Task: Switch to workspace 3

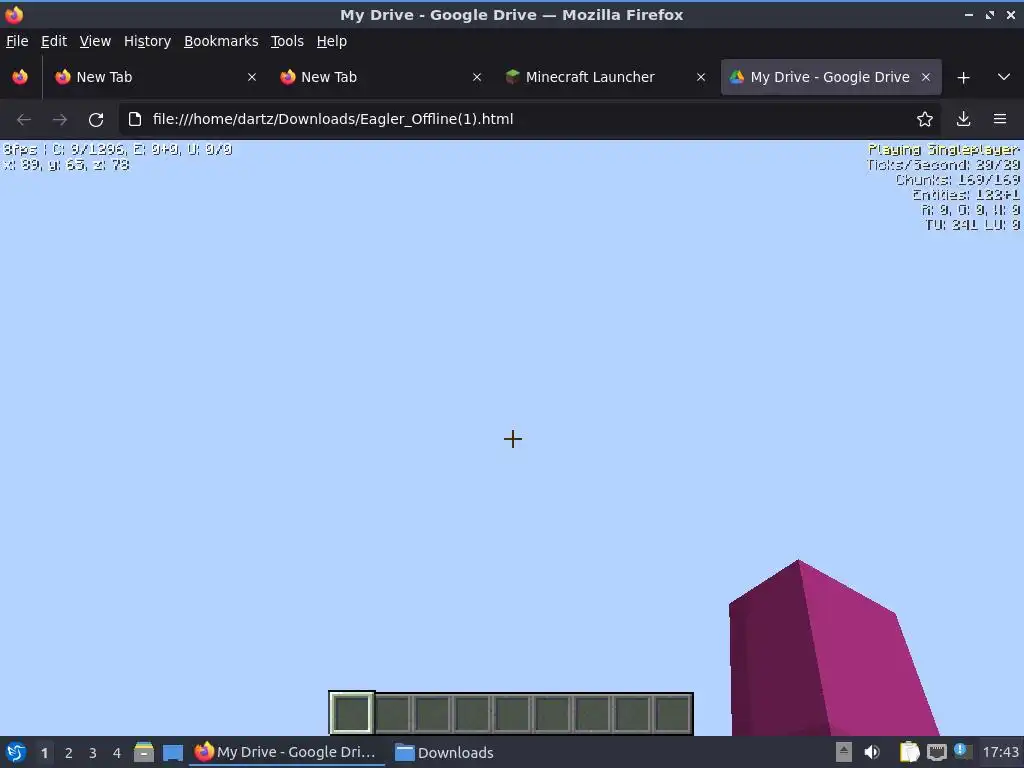Action: pos(93,753)
